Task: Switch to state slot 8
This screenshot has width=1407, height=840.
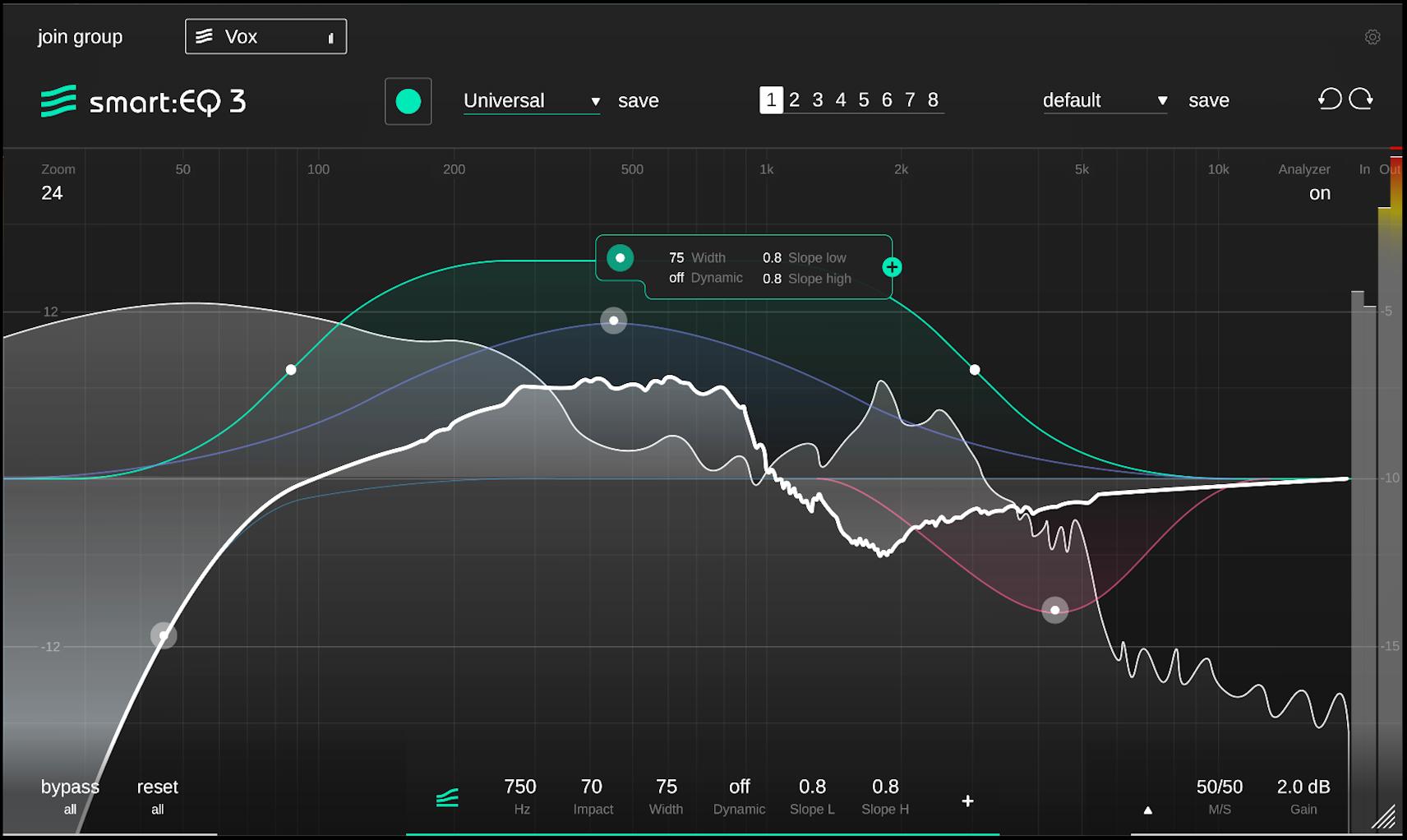Action: click(933, 100)
